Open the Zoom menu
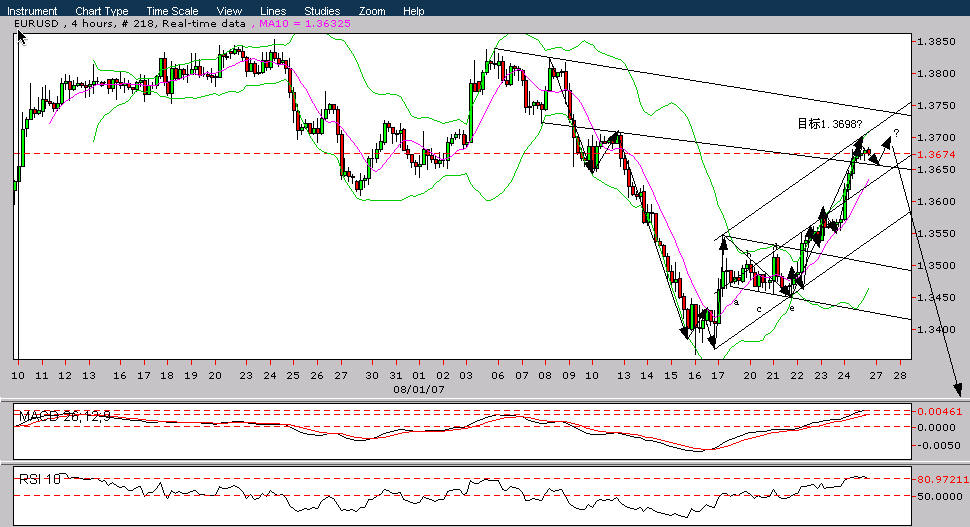Screen dimensions: 970x527 [x=372, y=11]
